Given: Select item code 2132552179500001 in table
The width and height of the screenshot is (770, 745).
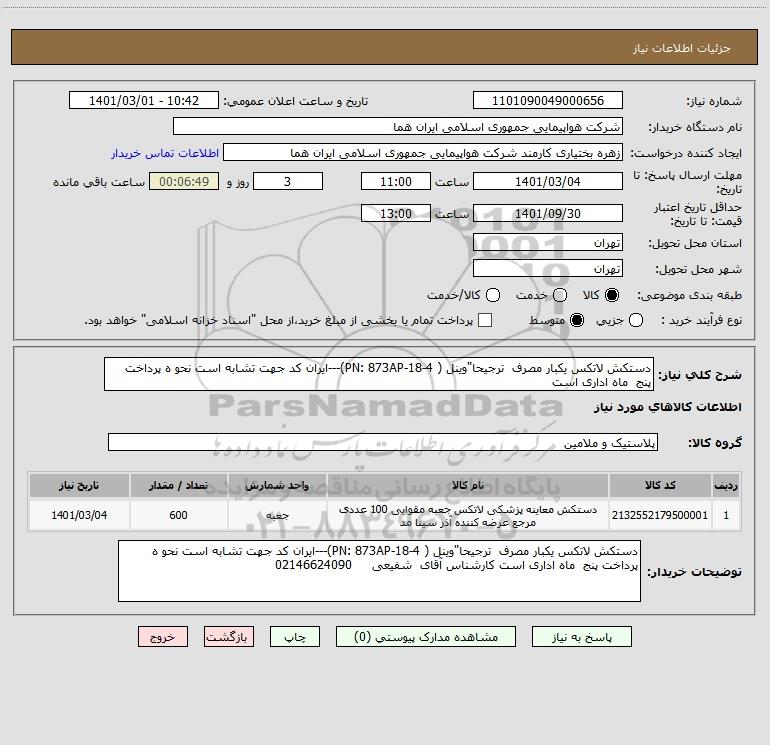Looking at the screenshot, I should click(662, 515).
